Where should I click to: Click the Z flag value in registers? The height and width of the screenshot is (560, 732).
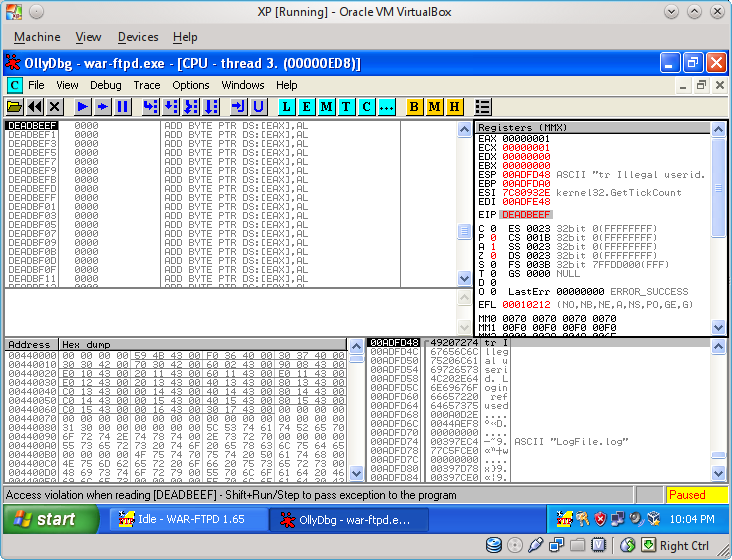[x=493, y=256]
